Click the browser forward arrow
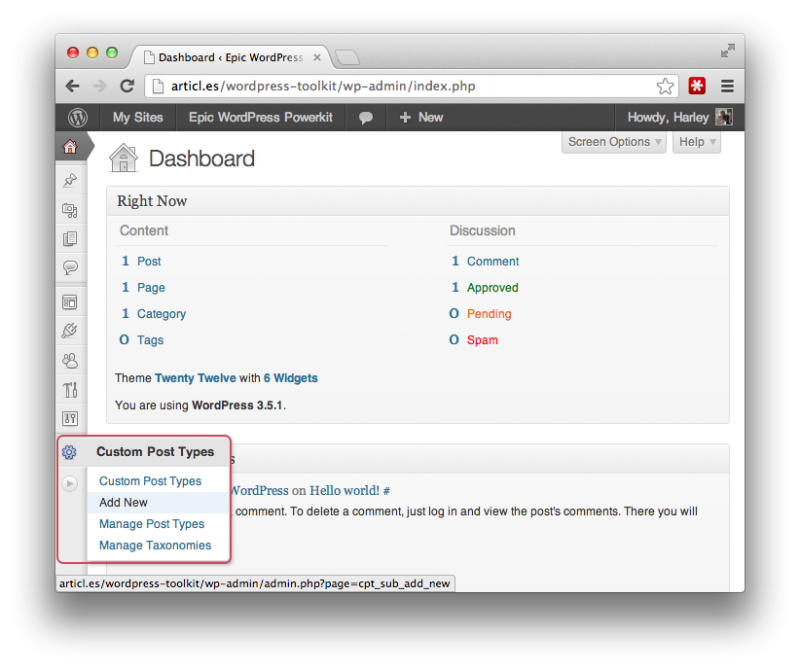Image resolution: width=800 pixels, height=669 pixels. tap(99, 86)
